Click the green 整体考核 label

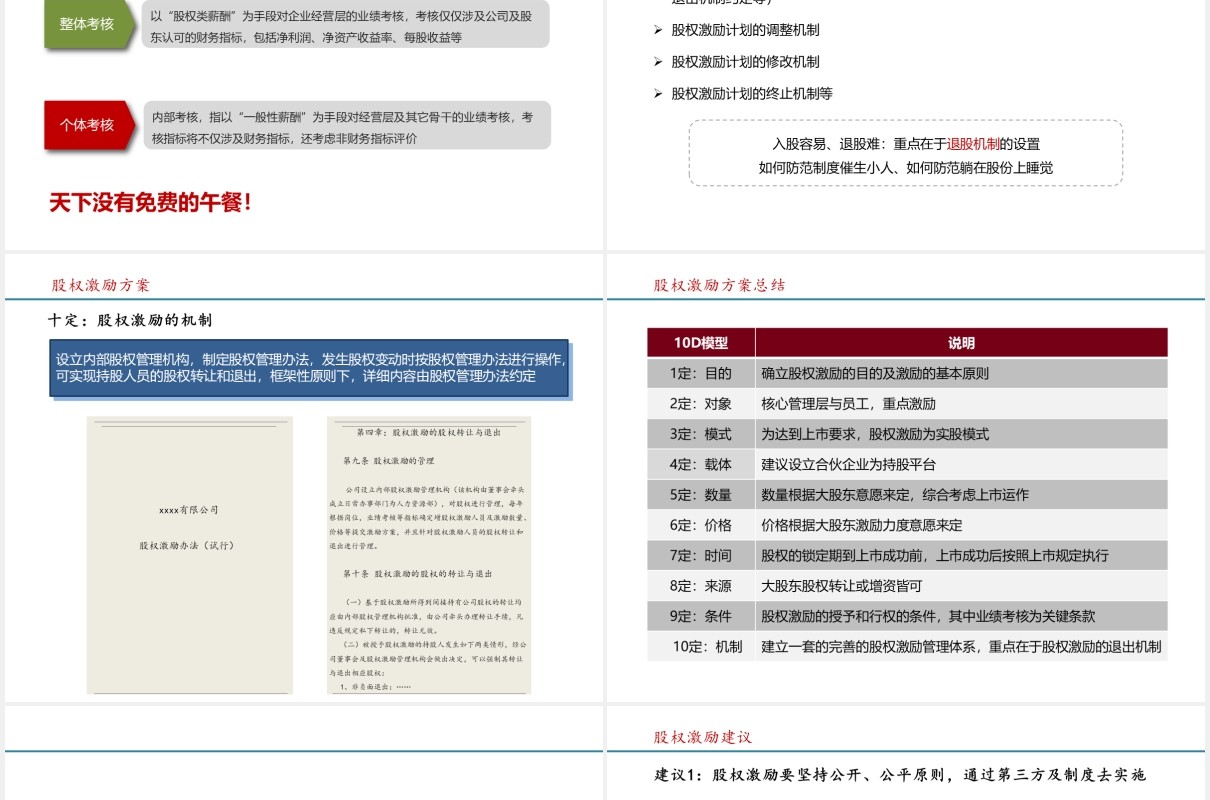click(x=87, y=24)
